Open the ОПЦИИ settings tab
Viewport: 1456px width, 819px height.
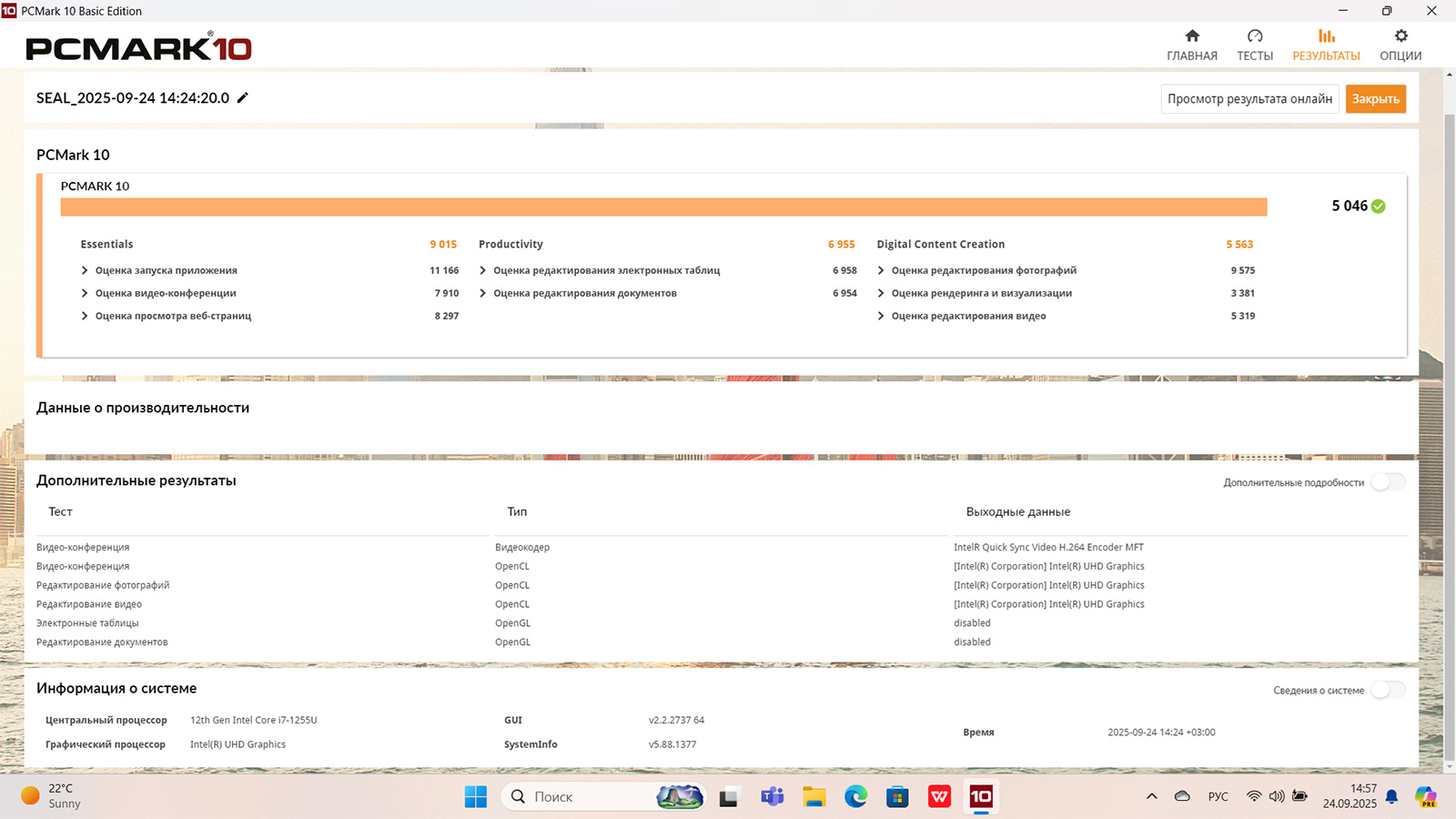pyautogui.click(x=1400, y=45)
